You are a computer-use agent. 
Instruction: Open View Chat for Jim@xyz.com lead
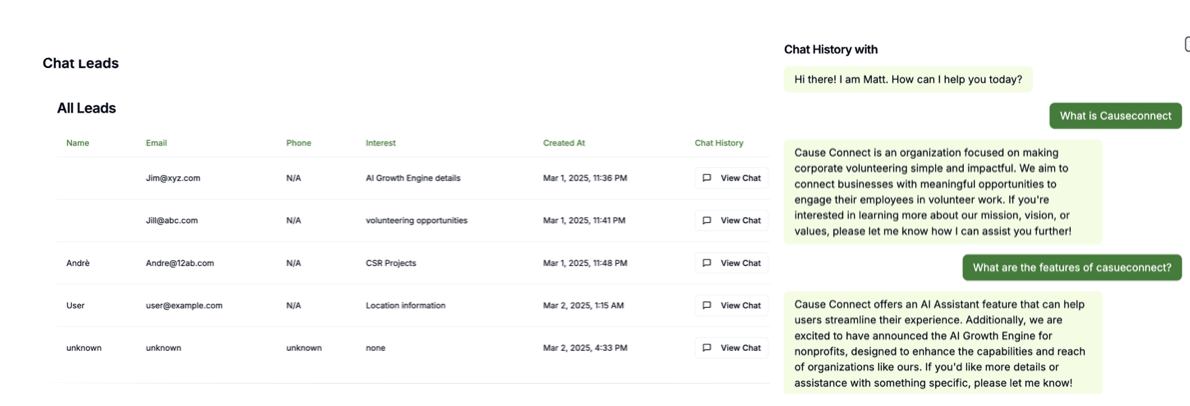(732, 178)
